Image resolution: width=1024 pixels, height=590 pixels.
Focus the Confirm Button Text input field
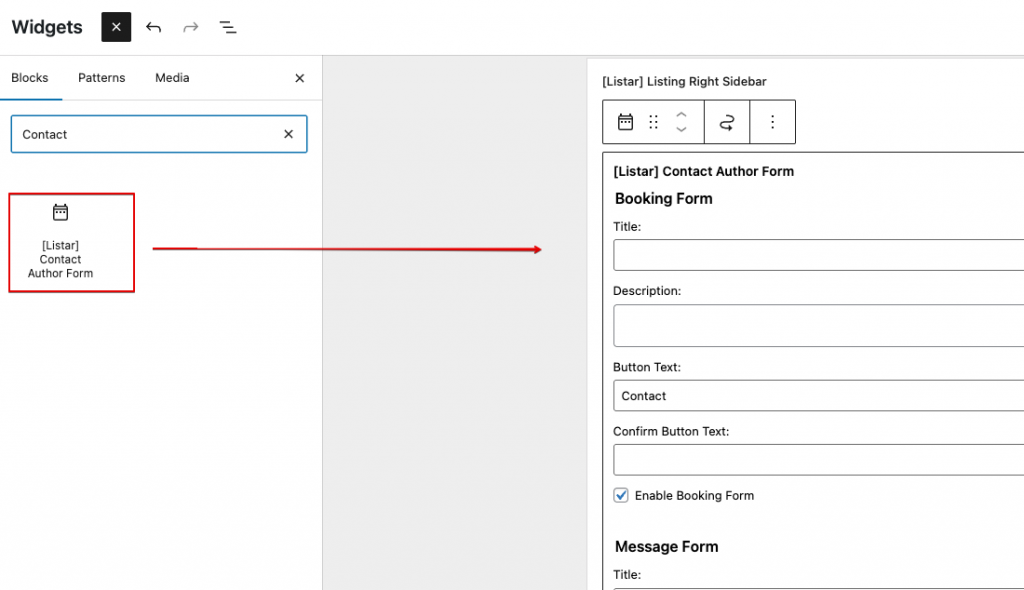click(818, 460)
